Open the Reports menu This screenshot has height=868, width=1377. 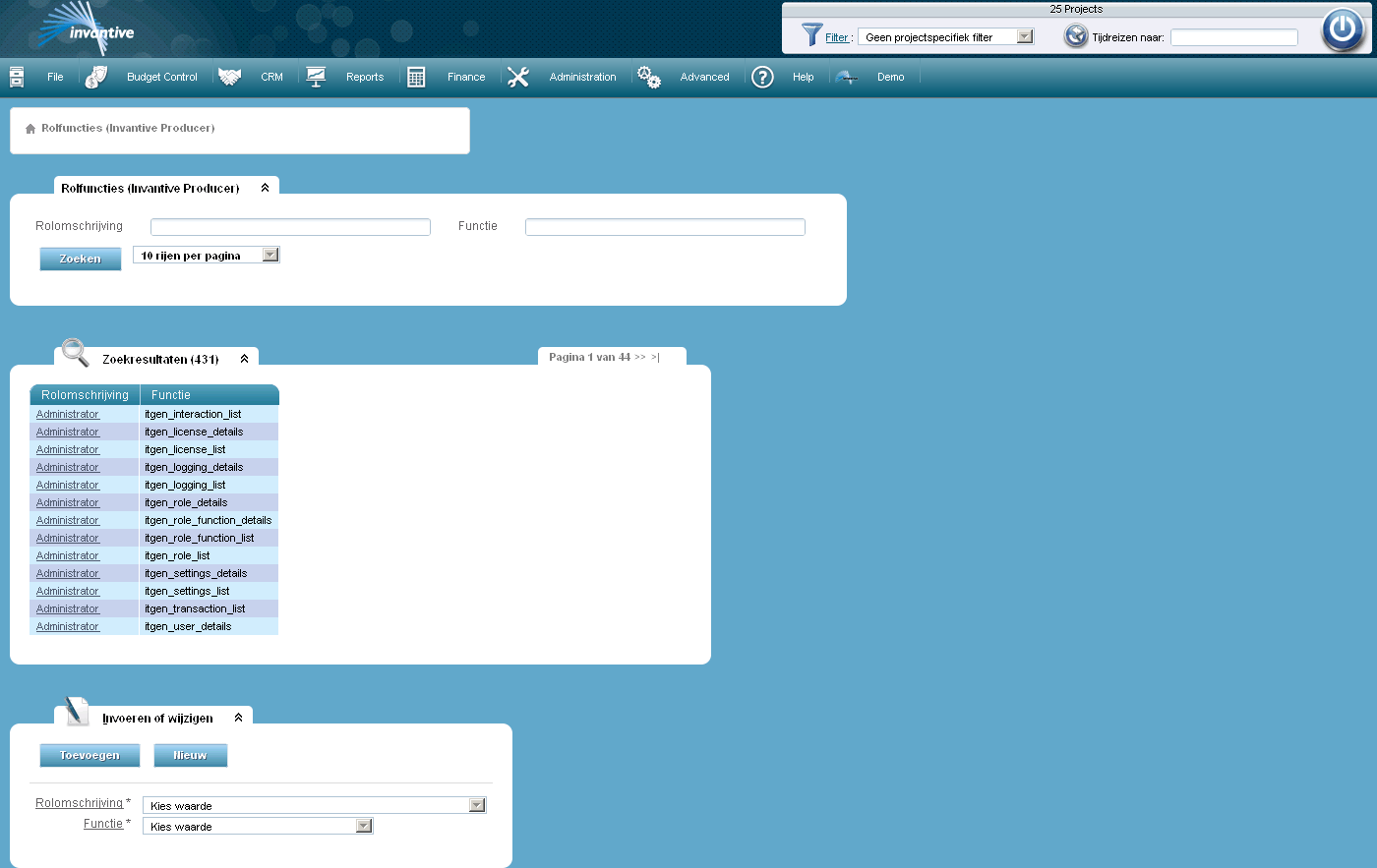(365, 77)
